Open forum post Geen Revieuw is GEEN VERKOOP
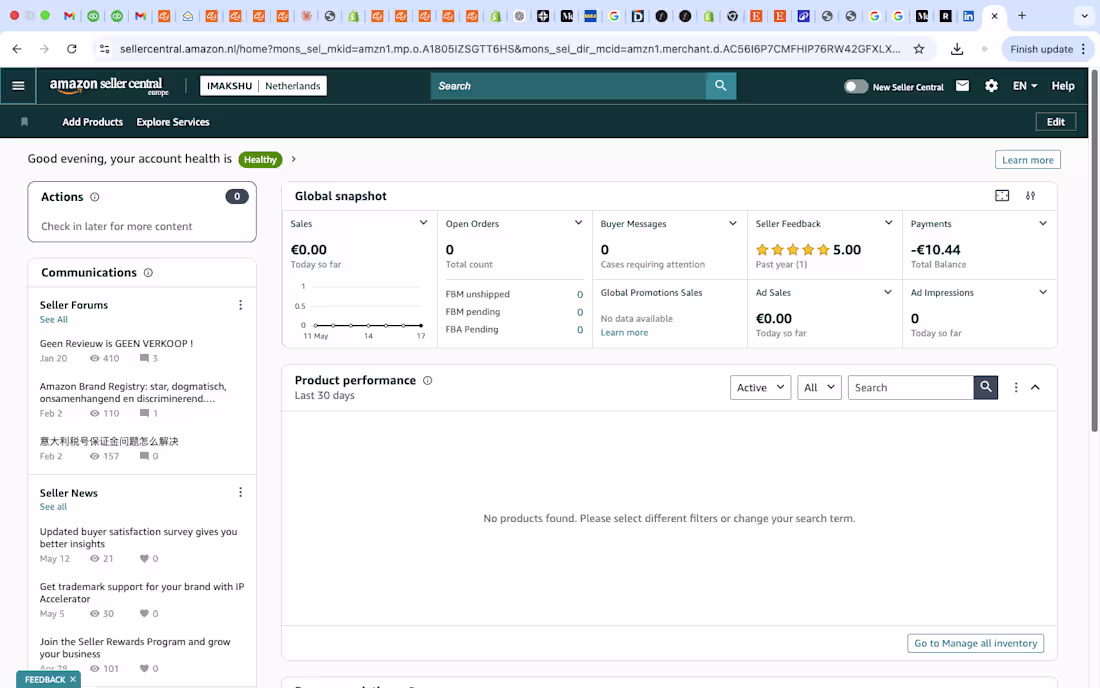The width and height of the screenshot is (1100, 688). click(116, 344)
